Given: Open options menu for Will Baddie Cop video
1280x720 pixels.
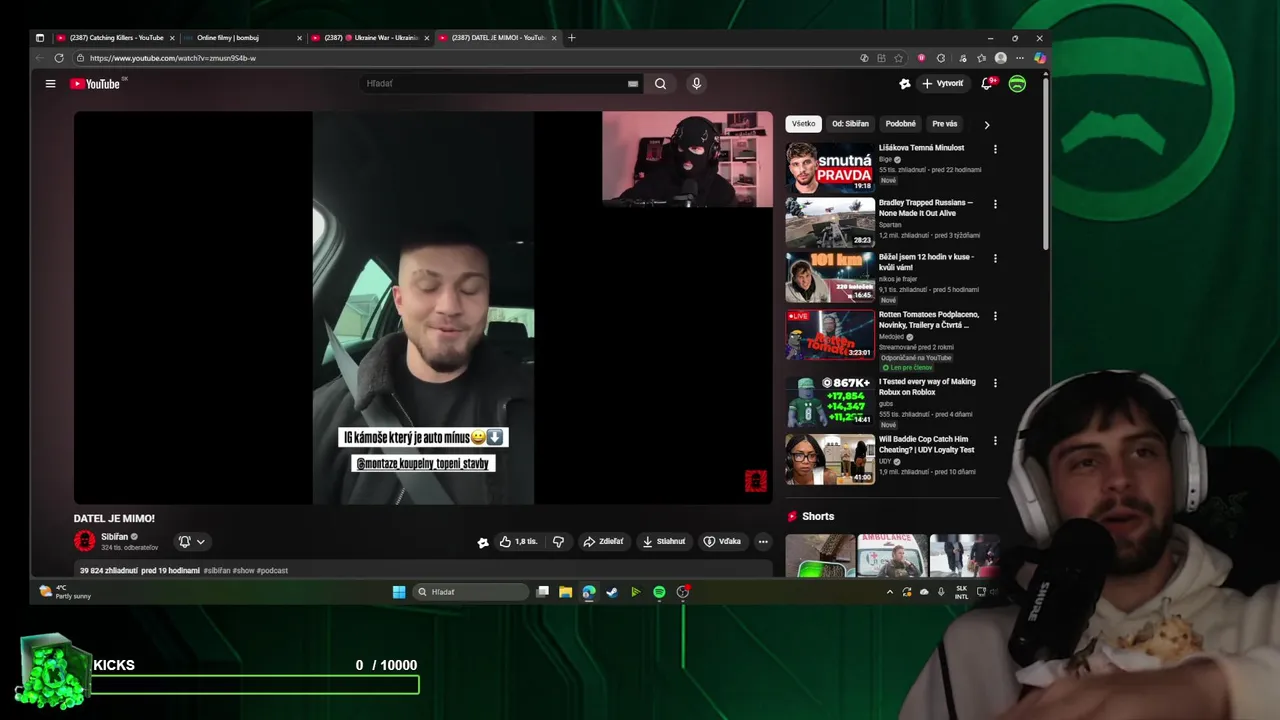Looking at the screenshot, I should pyautogui.click(x=995, y=440).
